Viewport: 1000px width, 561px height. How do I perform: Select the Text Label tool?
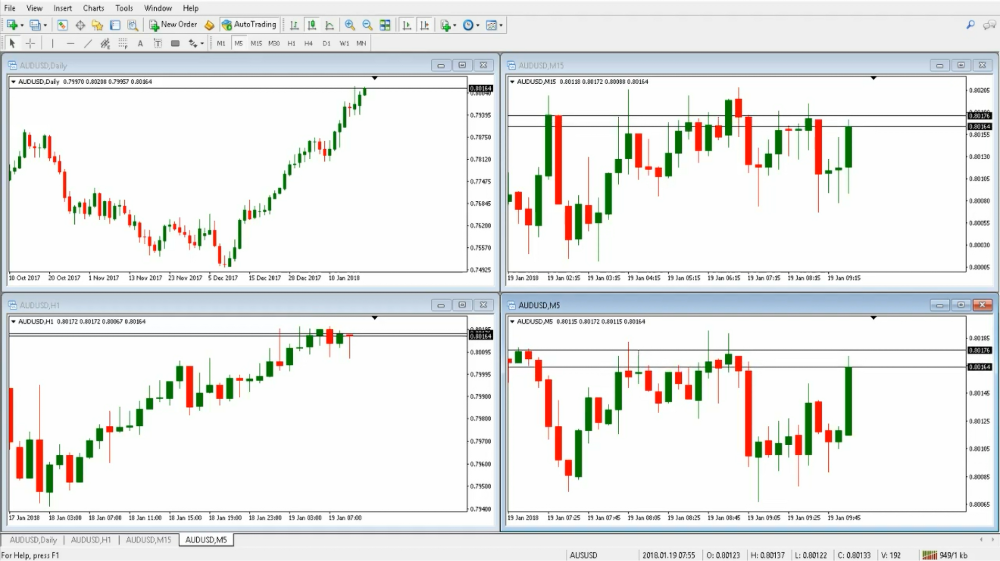click(x=158, y=43)
